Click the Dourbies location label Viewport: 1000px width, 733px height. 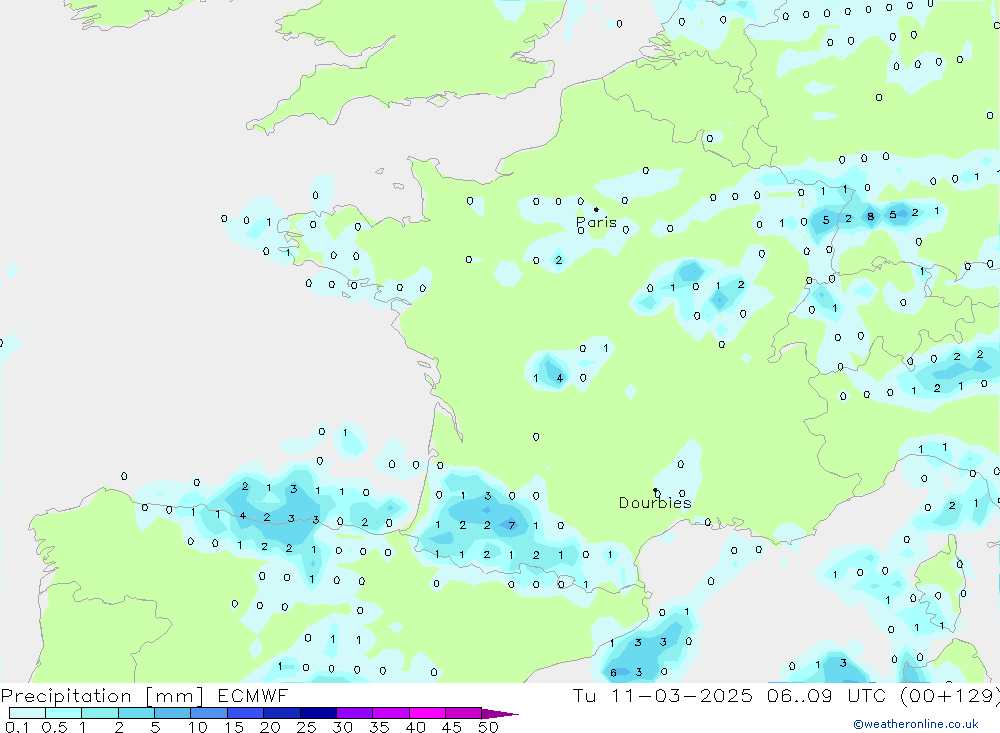[x=655, y=503]
